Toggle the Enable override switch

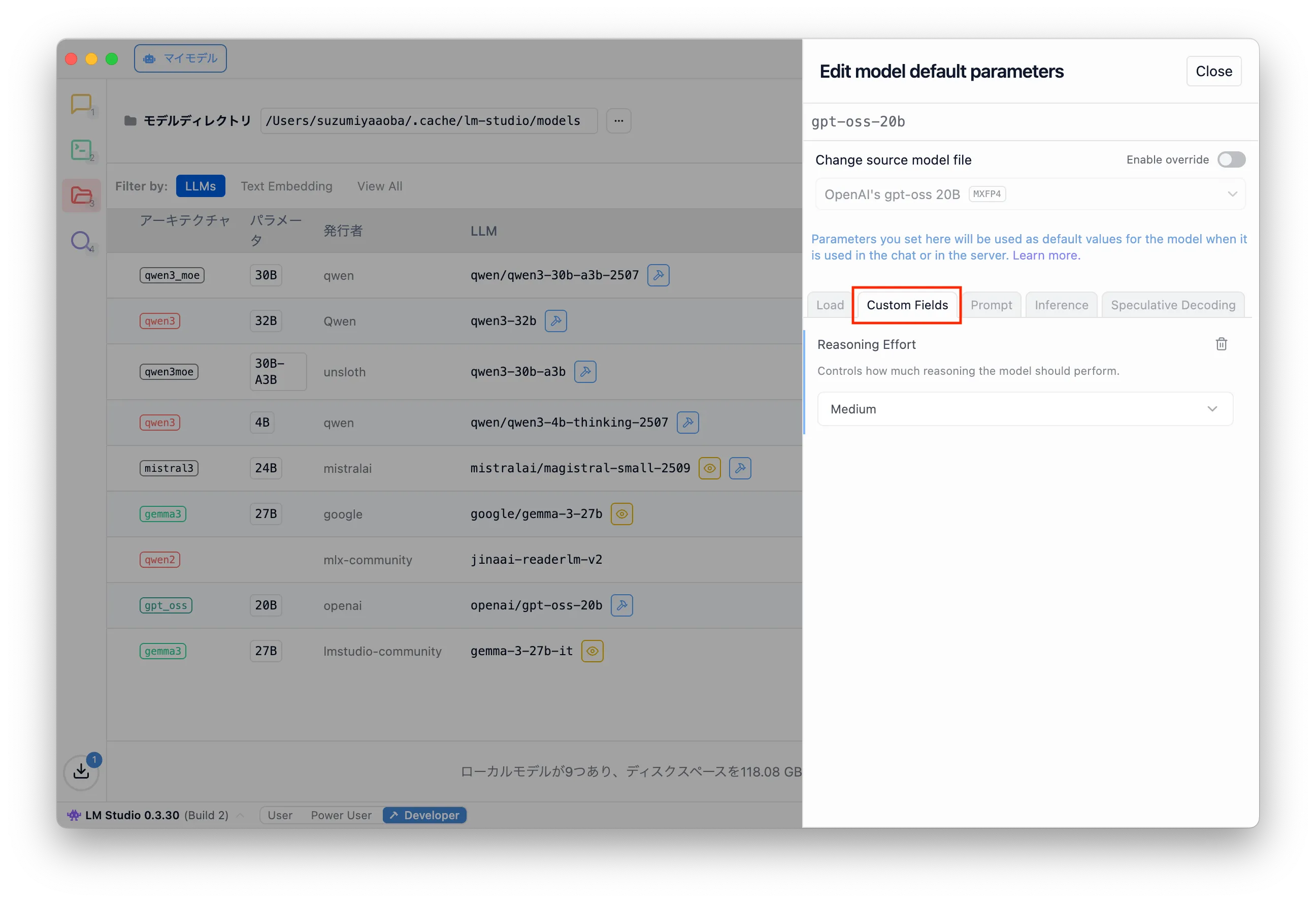click(1231, 160)
